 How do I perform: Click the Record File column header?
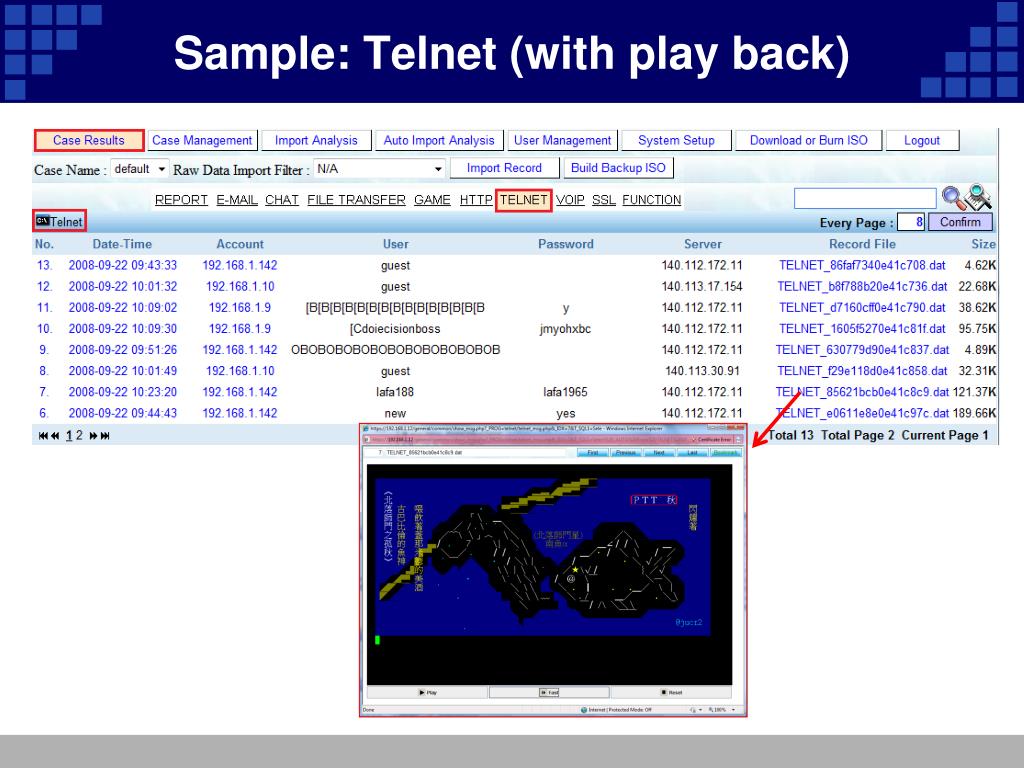tap(862, 244)
